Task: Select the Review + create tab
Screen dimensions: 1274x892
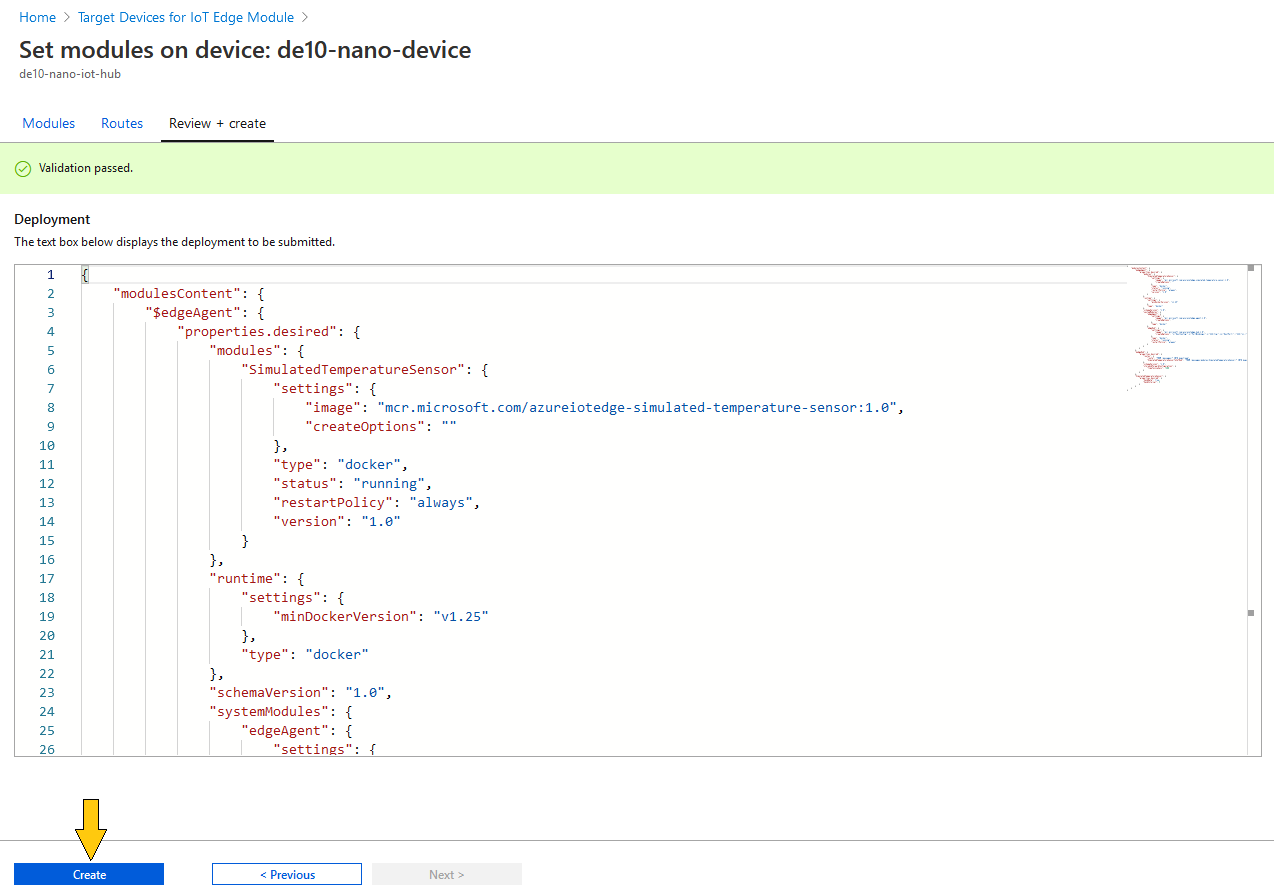Action: [217, 123]
